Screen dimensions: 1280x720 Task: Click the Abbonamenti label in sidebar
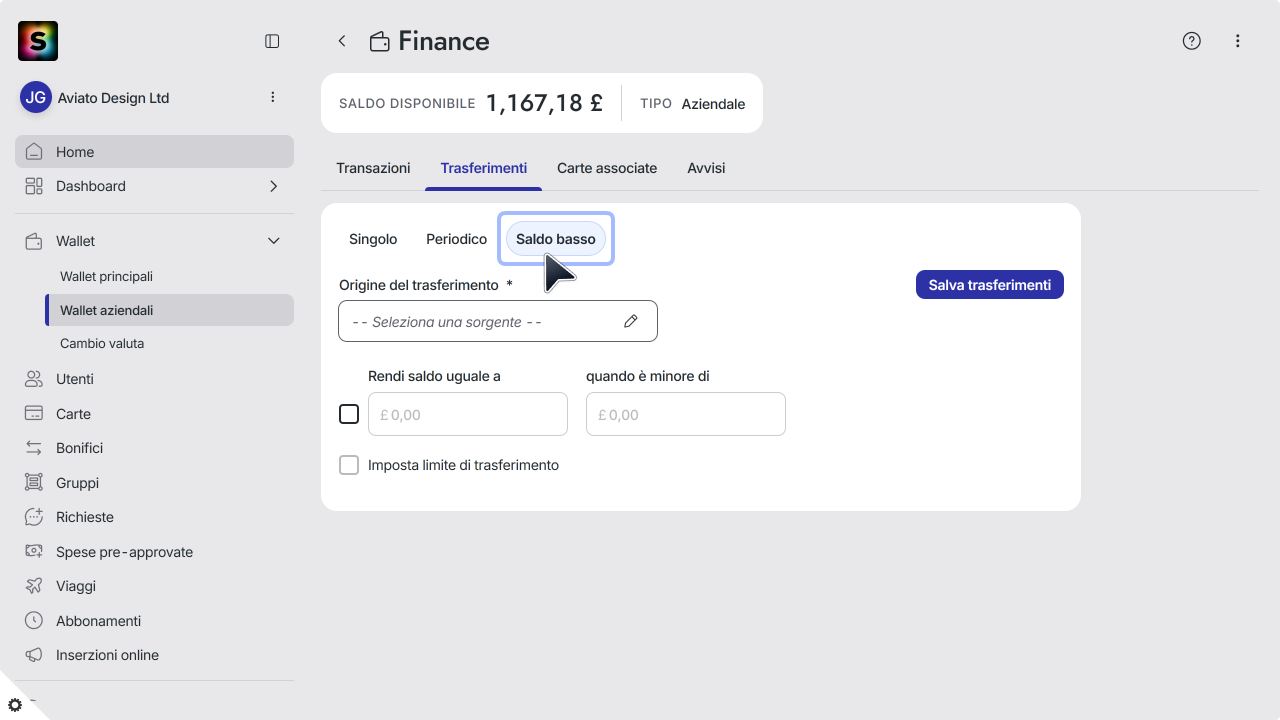coord(98,621)
